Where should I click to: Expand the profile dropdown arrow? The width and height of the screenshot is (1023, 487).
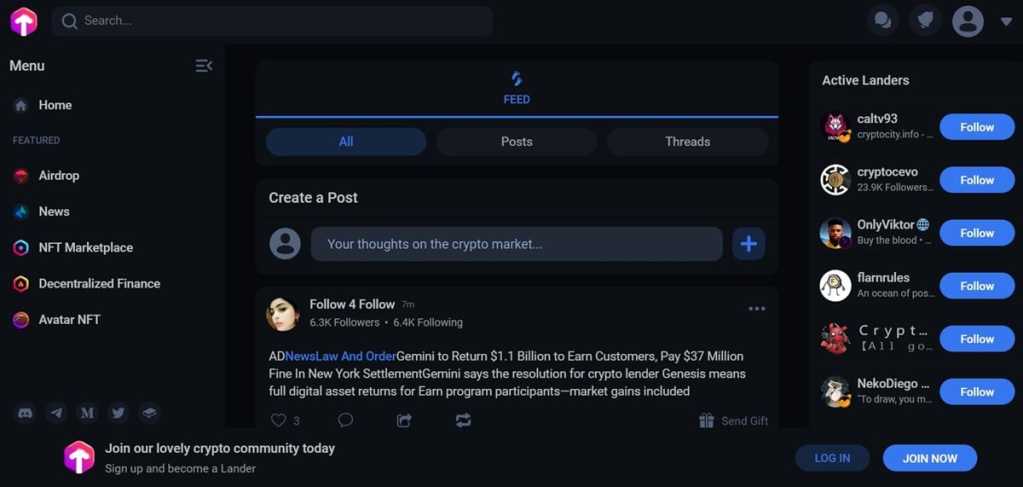(x=1006, y=21)
